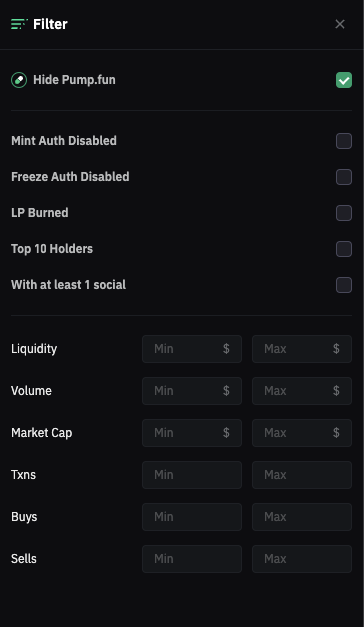This screenshot has width=364, height=627.
Task: Select the Sells Max field
Action: tap(302, 559)
